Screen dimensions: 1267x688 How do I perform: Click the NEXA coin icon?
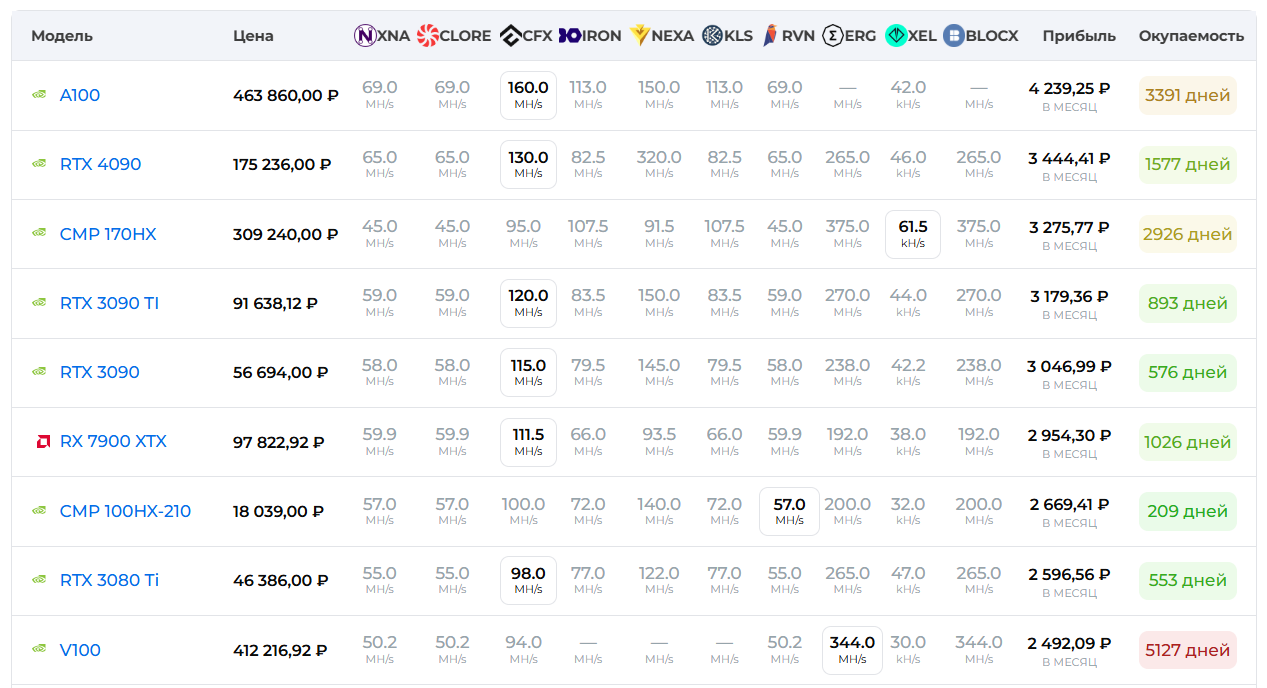(638, 36)
